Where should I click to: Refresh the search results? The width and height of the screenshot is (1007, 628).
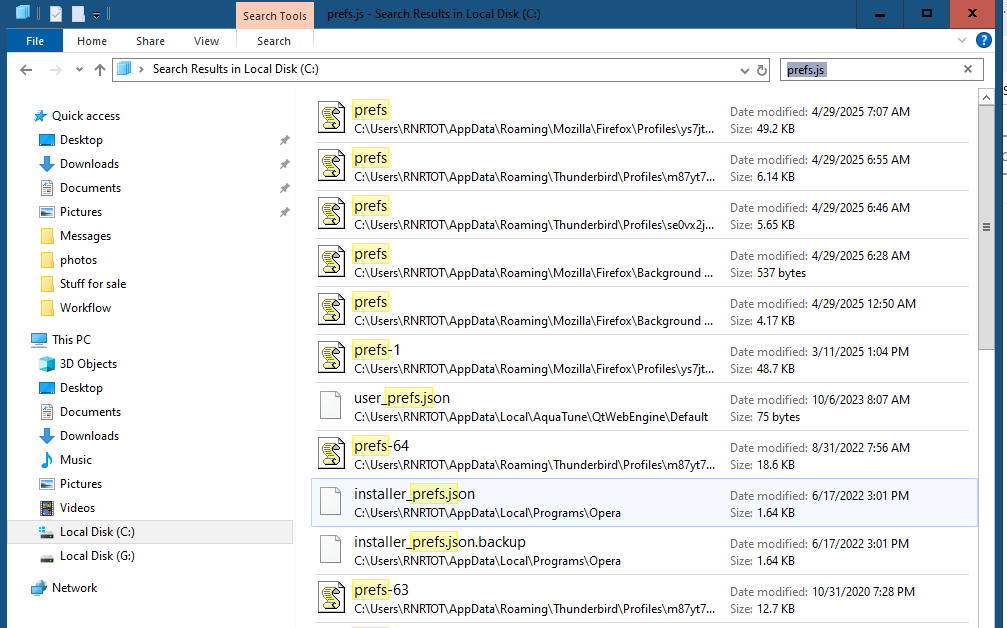pyautogui.click(x=762, y=70)
